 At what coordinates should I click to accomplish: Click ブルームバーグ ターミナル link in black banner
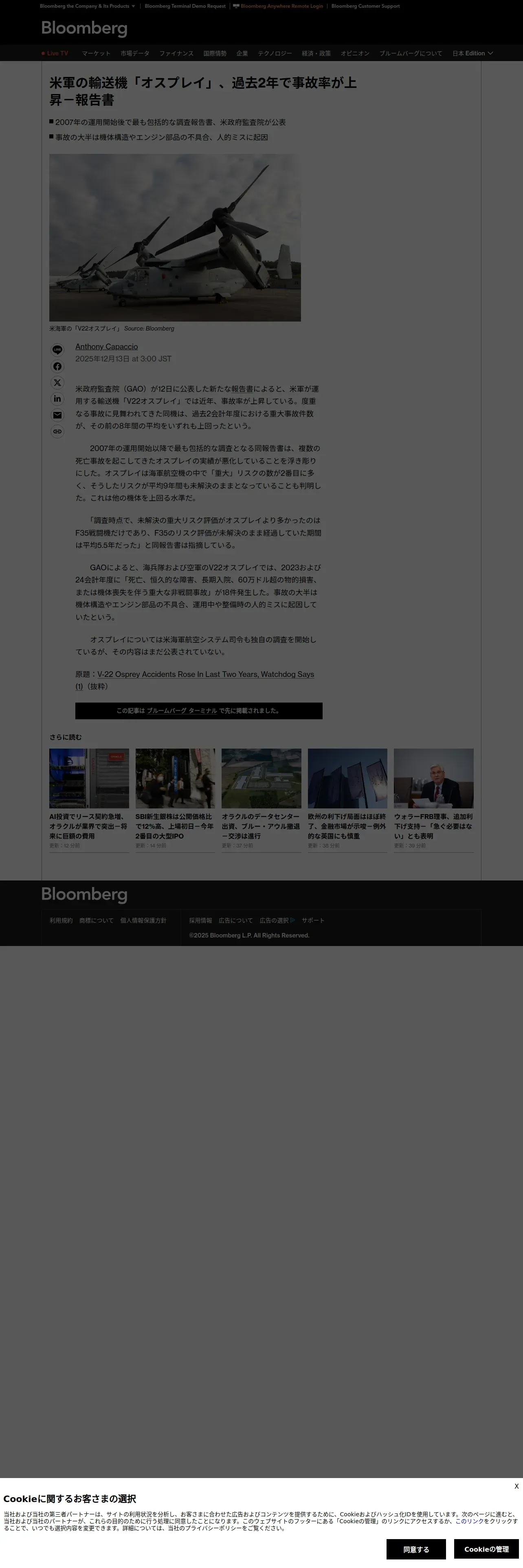[182, 710]
